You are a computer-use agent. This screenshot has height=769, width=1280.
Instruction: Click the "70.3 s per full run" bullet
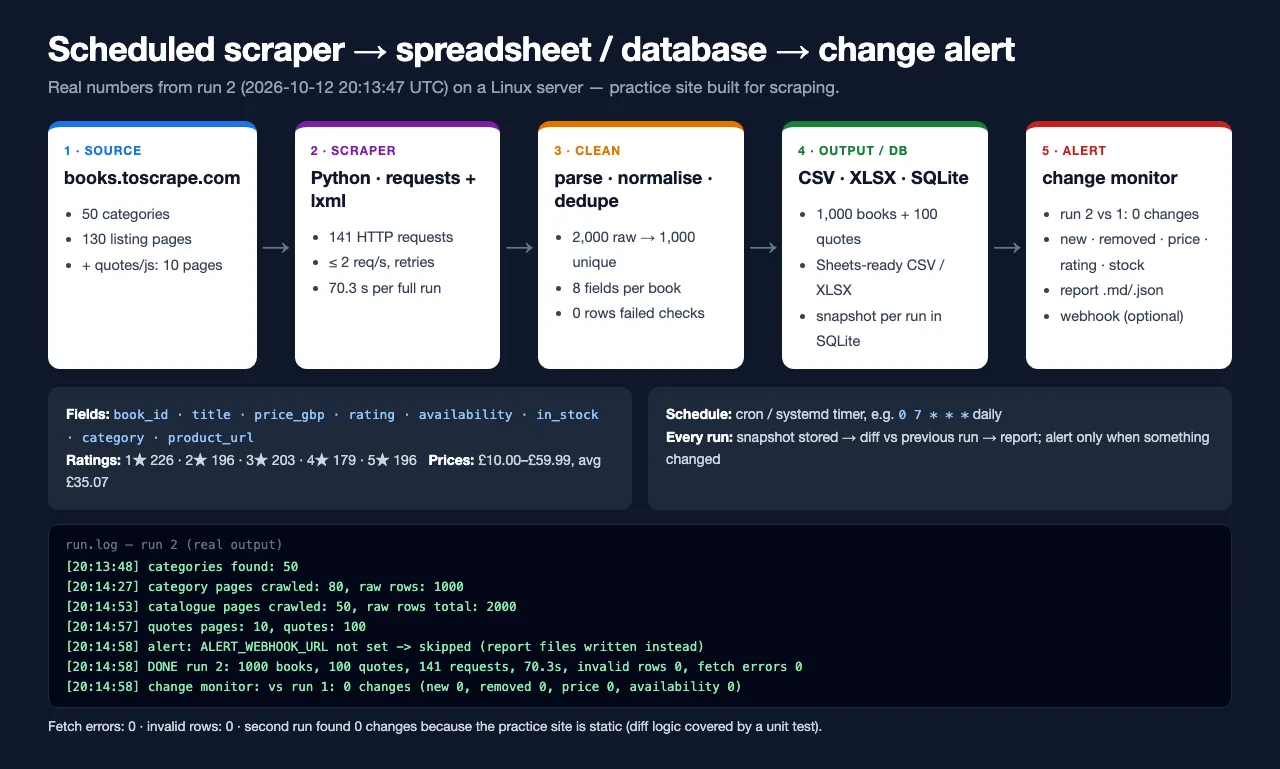[385, 288]
